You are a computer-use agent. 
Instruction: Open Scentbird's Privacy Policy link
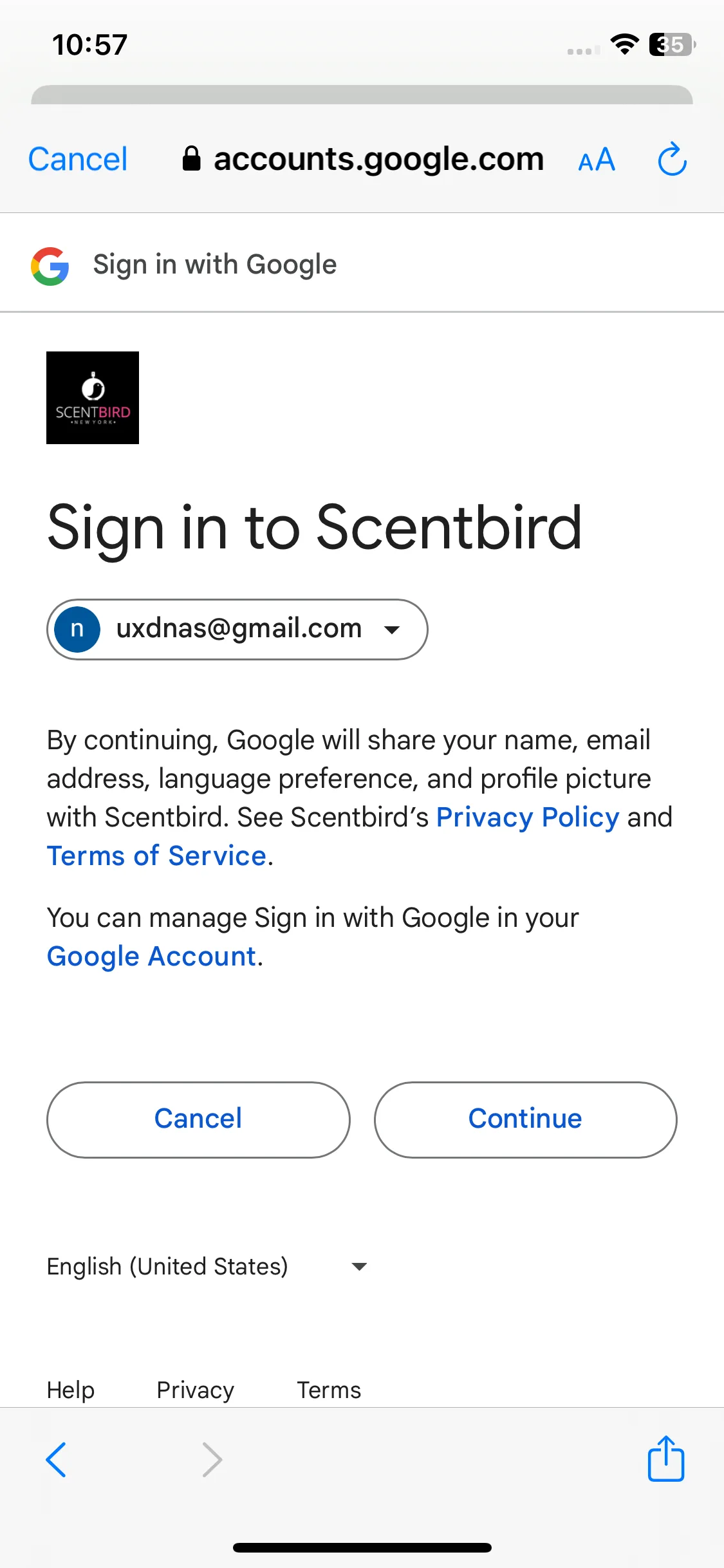click(x=528, y=817)
